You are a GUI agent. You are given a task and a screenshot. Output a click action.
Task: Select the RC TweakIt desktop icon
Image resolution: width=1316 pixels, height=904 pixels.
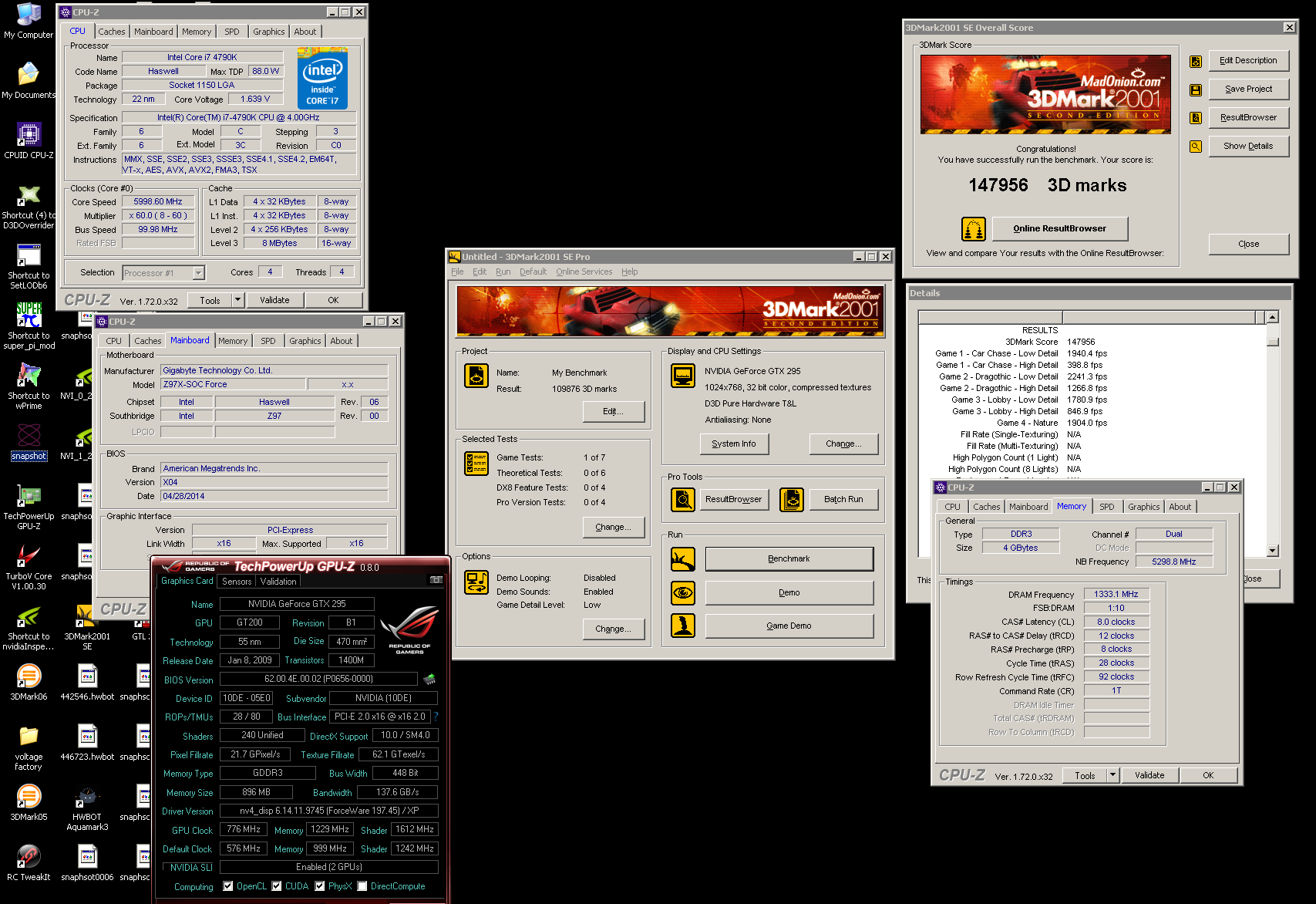(29, 862)
